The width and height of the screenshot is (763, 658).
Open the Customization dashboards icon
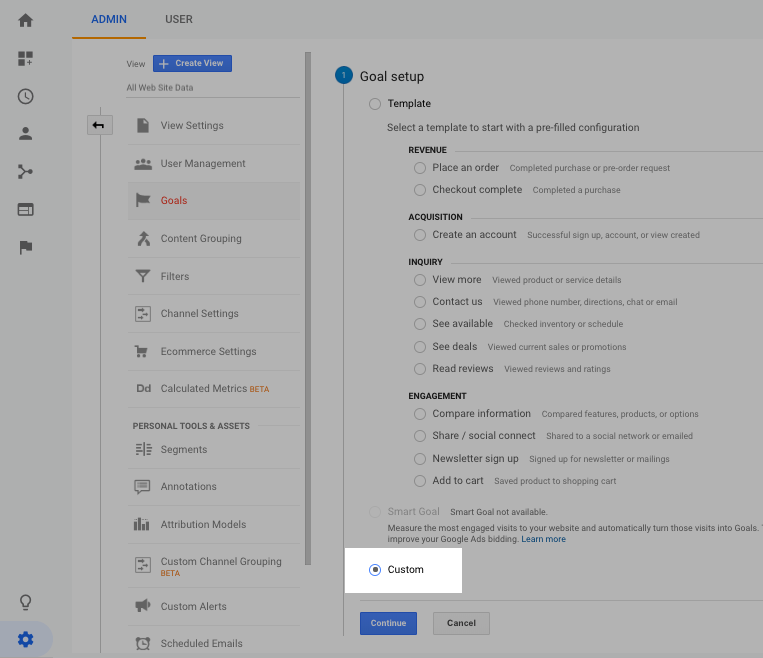coord(25,58)
